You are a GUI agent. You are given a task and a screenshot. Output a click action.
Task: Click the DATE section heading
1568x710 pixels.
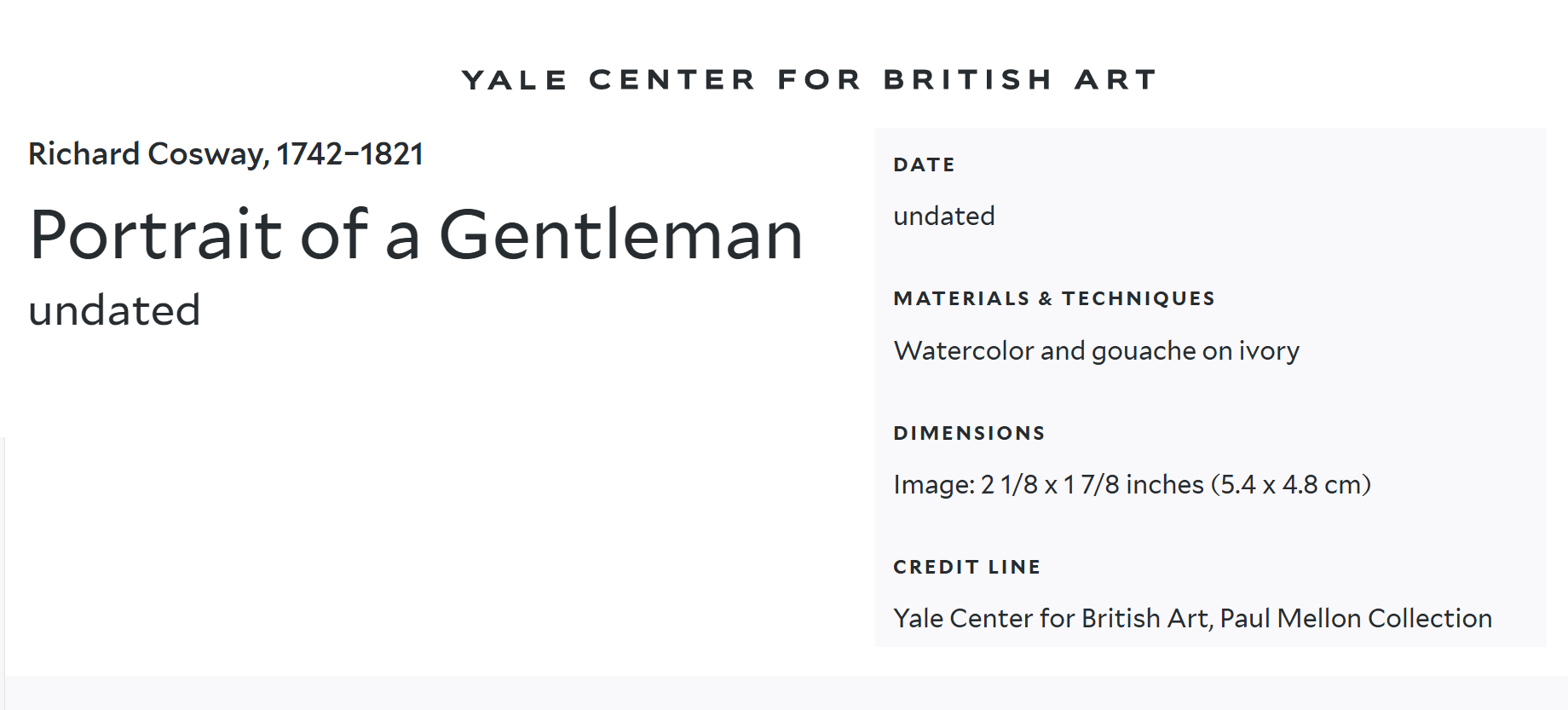point(924,165)
